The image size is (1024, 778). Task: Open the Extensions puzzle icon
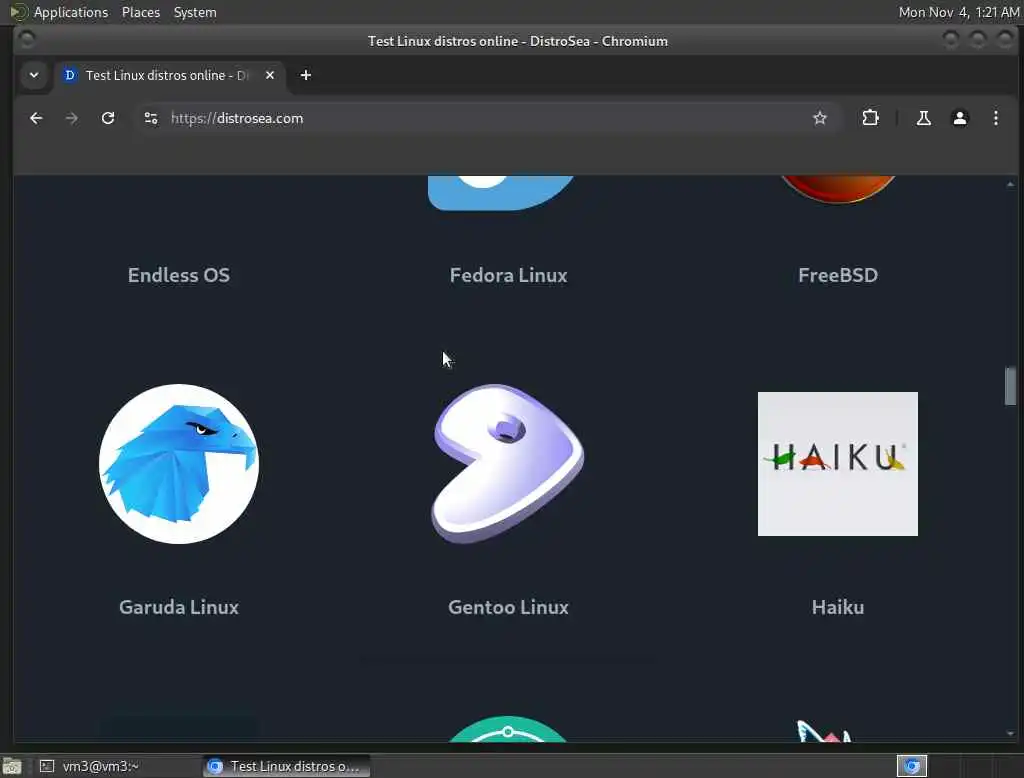click(870, 118)
